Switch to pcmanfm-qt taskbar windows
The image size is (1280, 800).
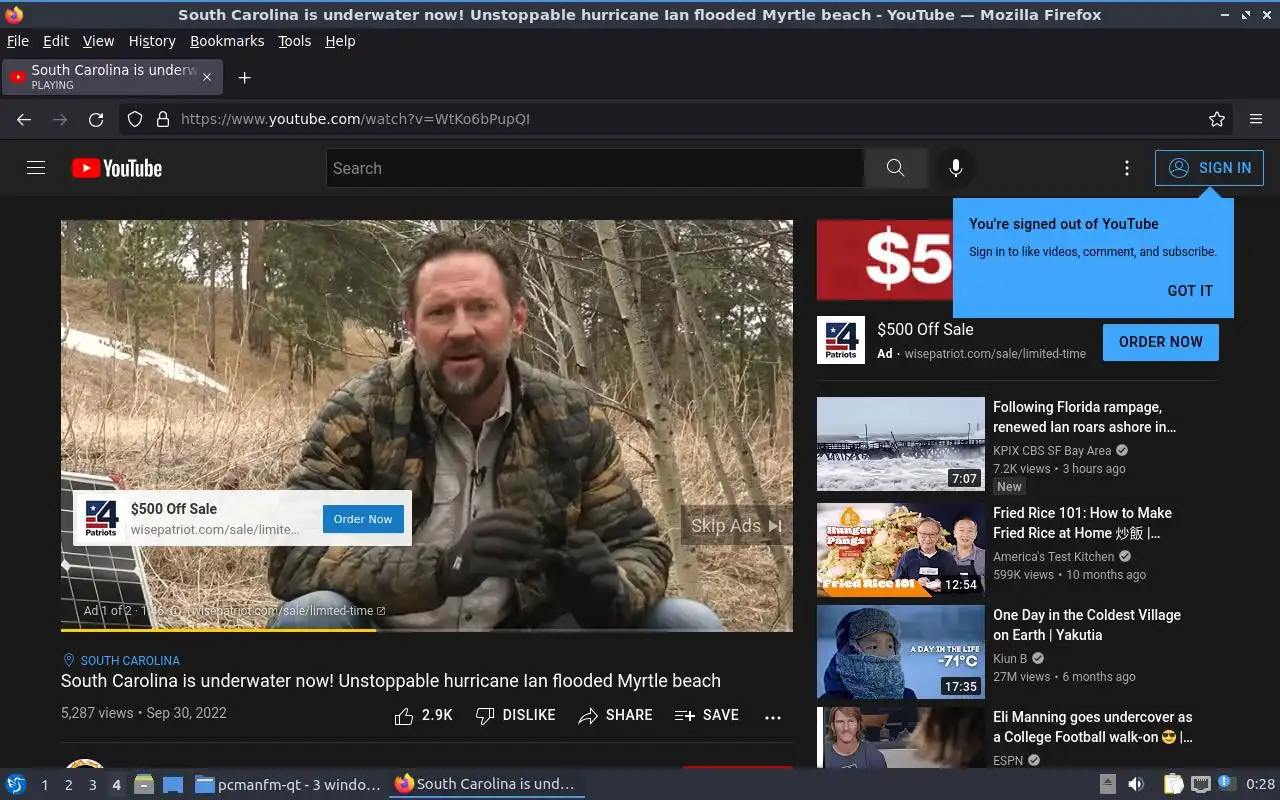(288, 784)
